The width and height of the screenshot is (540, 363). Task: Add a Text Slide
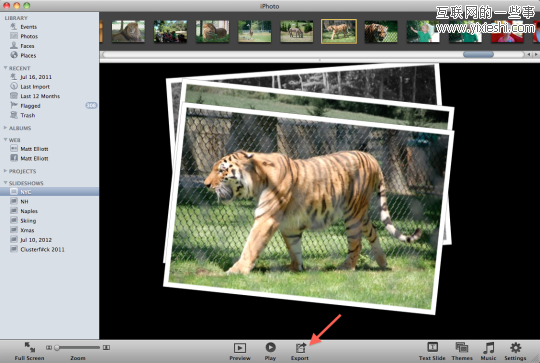tap(432, 351)
